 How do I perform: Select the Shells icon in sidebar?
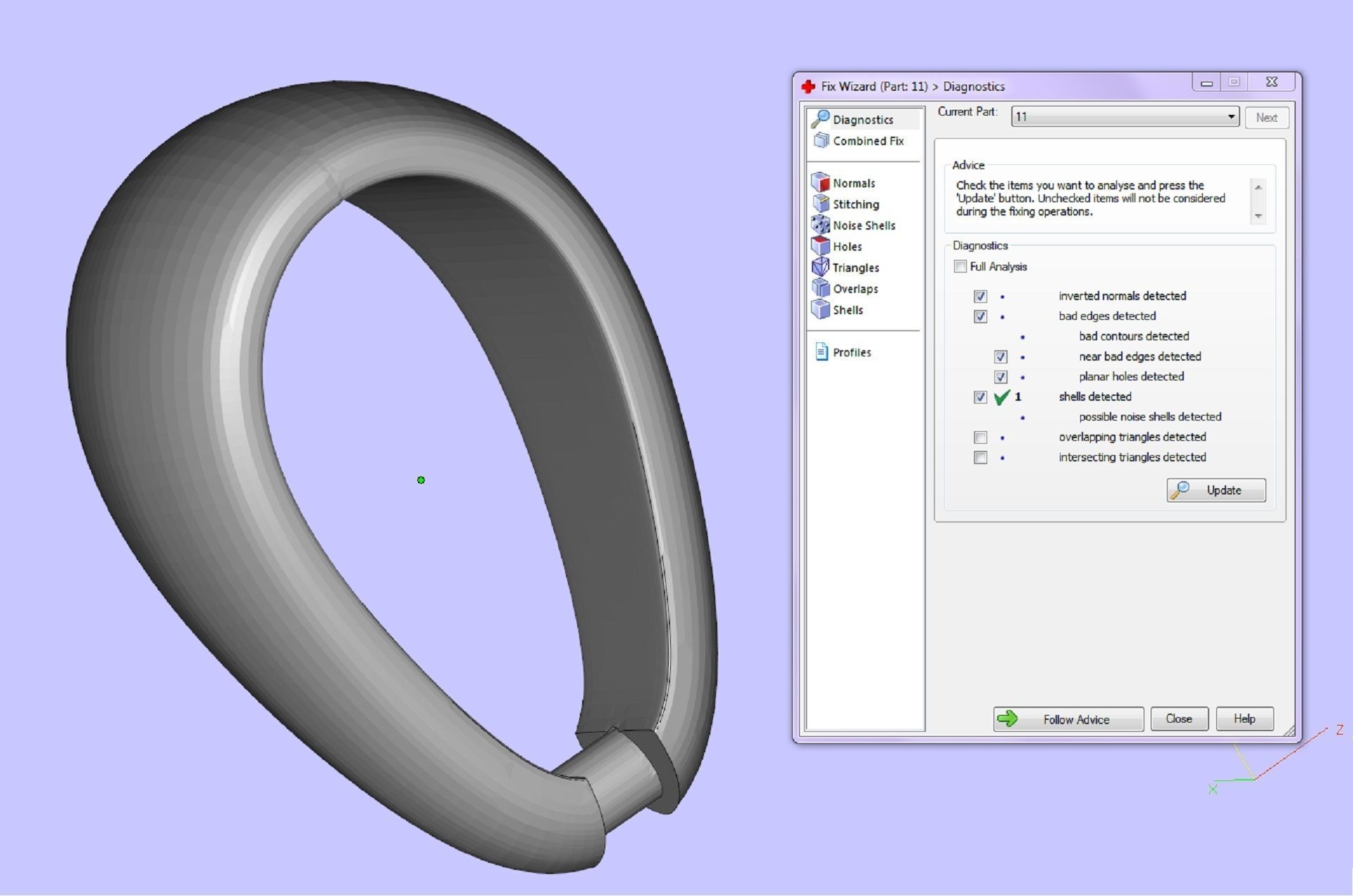click(x=820, y=309)
